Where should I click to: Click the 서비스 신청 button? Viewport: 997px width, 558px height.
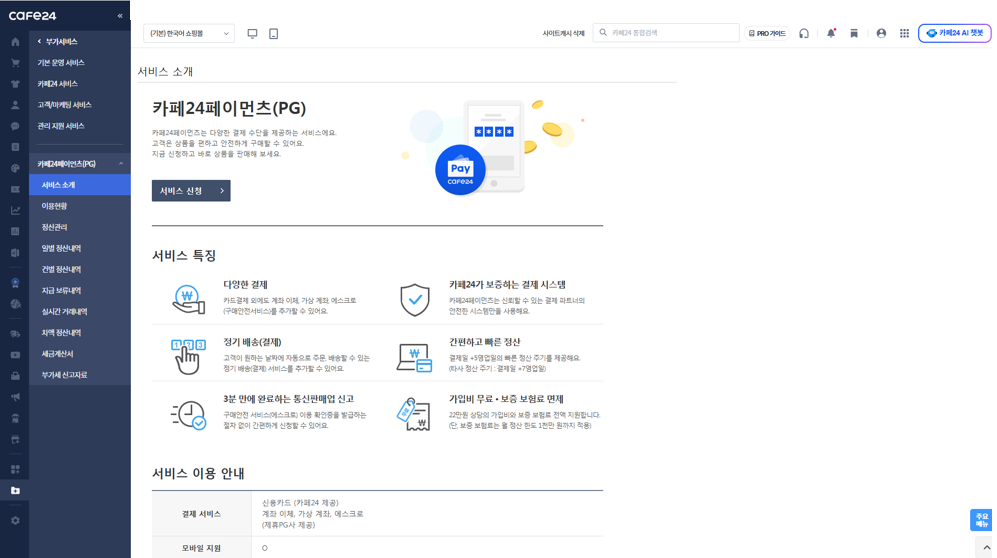point(191,191)
